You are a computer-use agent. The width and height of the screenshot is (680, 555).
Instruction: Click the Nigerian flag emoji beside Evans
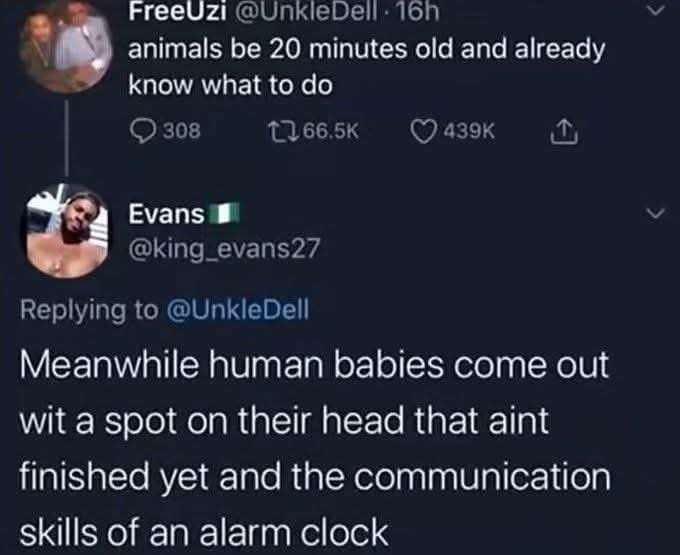(x=224, y=214)
